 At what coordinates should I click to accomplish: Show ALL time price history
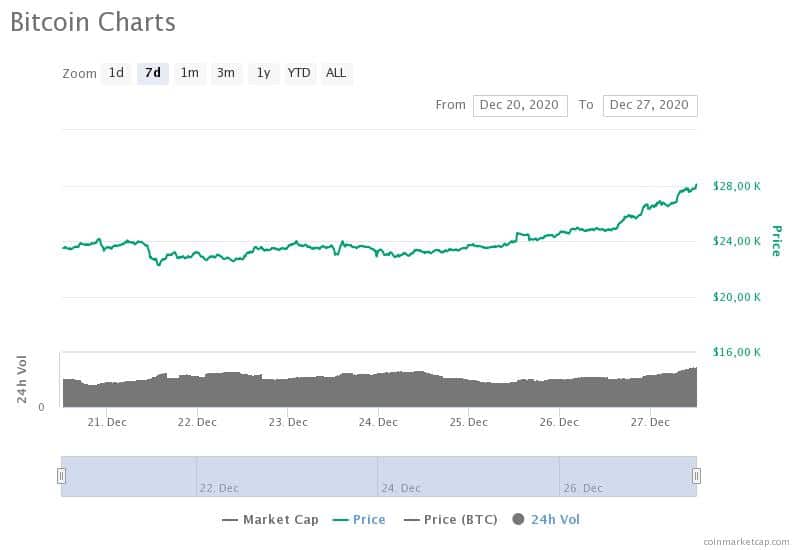click(x=336, y=73)
